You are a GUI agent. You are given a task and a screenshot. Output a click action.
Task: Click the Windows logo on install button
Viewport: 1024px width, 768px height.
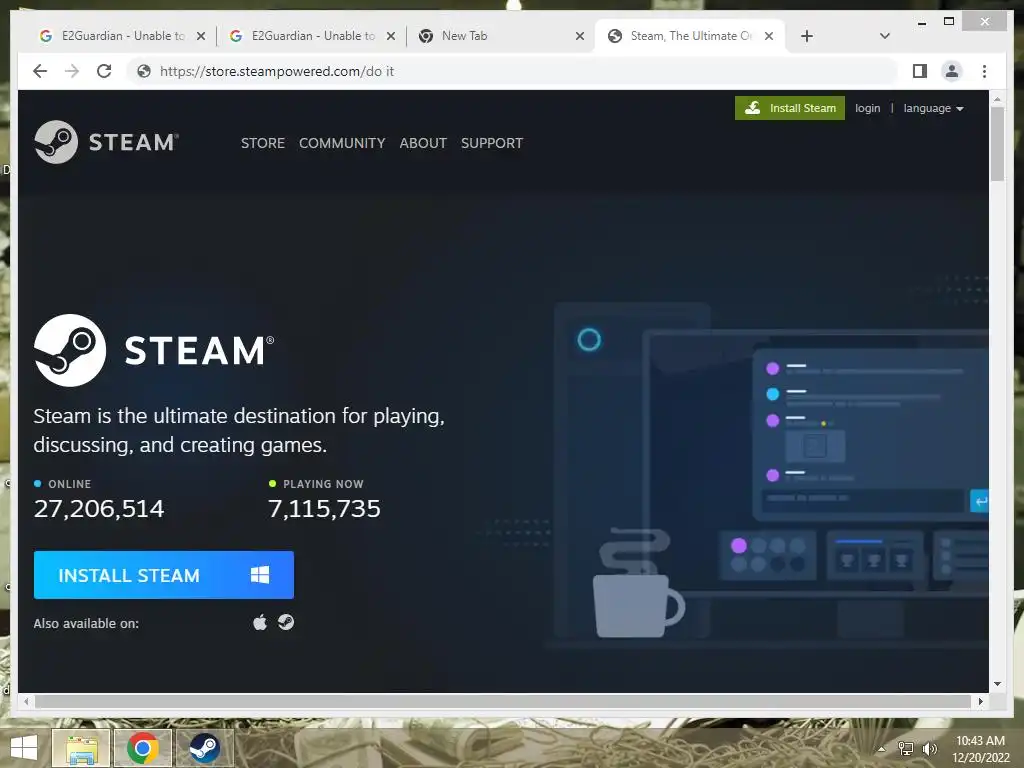coord(260,575)
